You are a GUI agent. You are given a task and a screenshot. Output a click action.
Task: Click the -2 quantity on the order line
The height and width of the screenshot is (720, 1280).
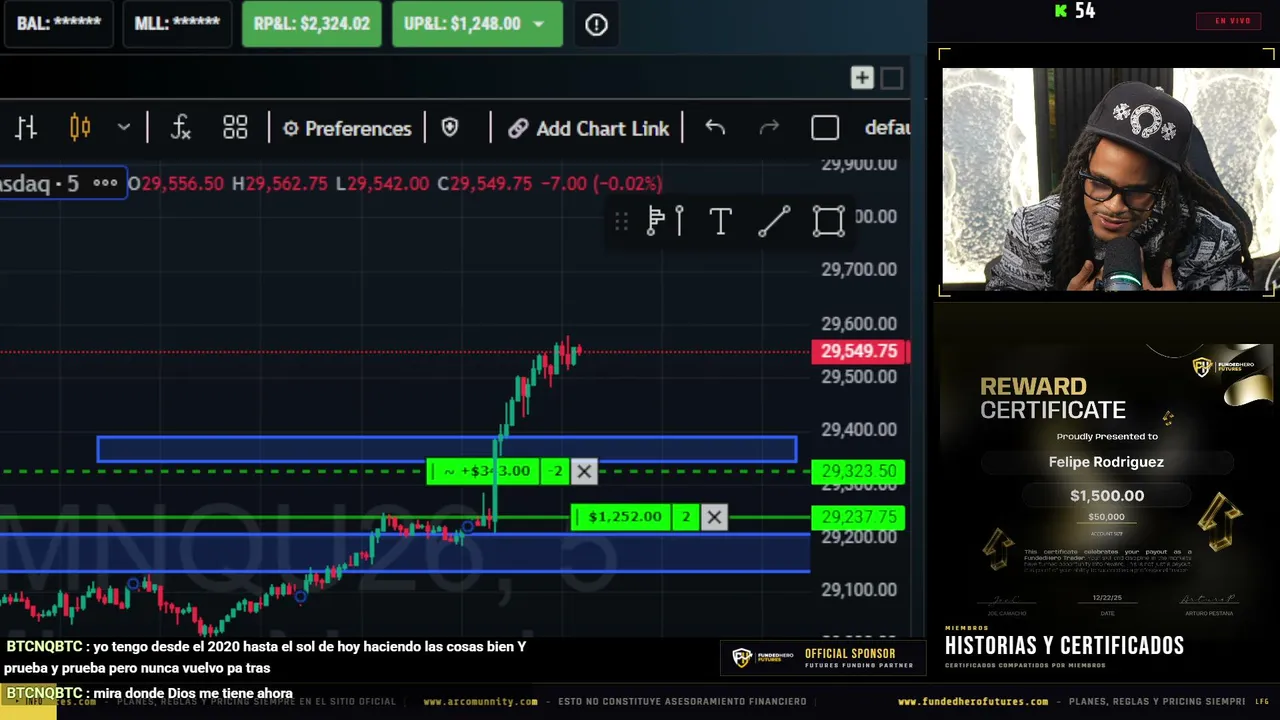(555, 471)
